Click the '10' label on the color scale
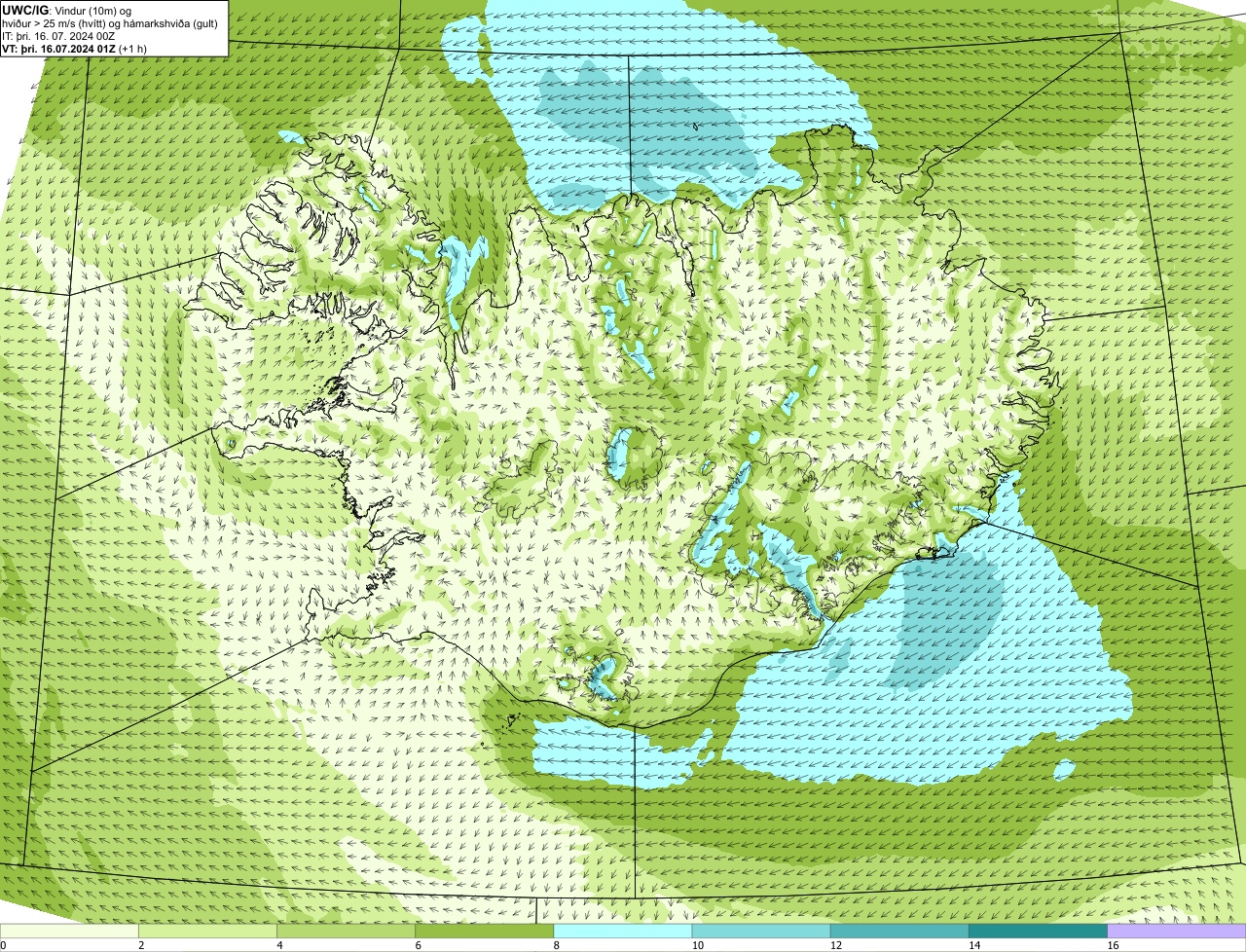Image resolution: width=1246 pixels, height=952 pixels. [x=697, y=945]
